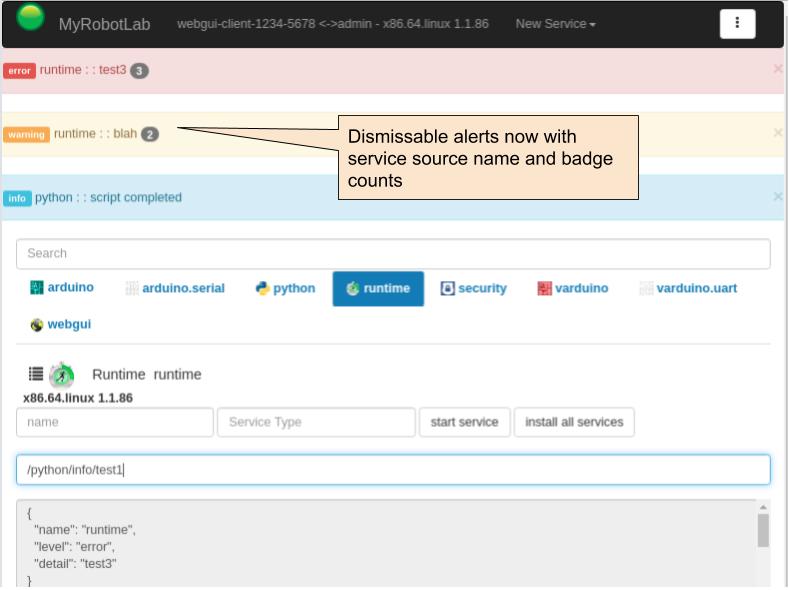Select the python service tab
Viewport: 789px width, 590px height.
pos(285,289)
